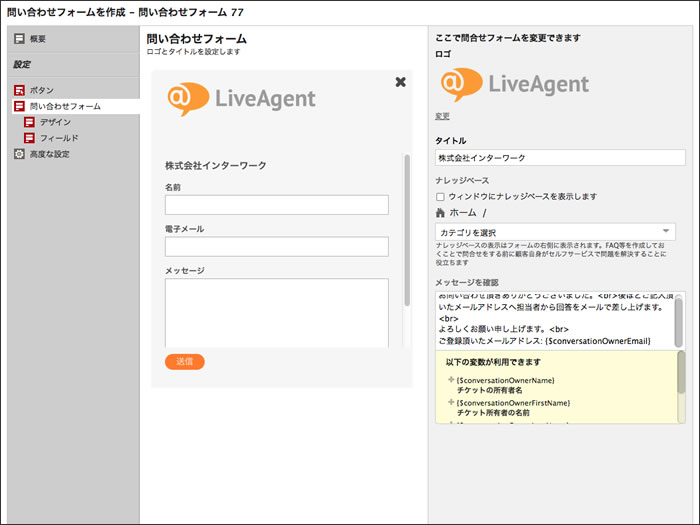Screen dimensions: 700x525
Task: Click the LiveAgent logo in form preview
Action: pyautogui.click(x=242, y=99)
